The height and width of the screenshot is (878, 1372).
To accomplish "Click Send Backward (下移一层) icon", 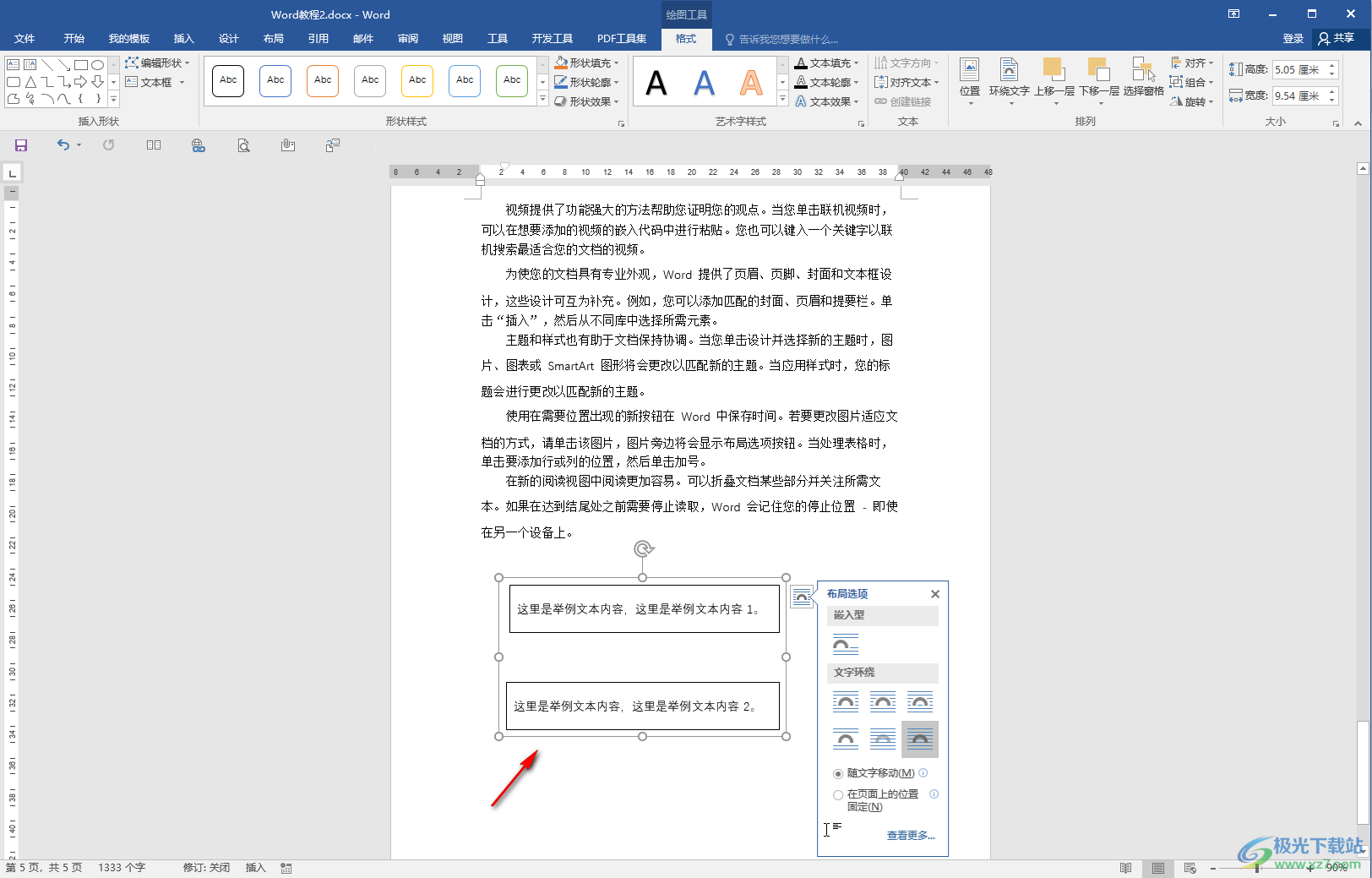I will (x=1099, y=81).
